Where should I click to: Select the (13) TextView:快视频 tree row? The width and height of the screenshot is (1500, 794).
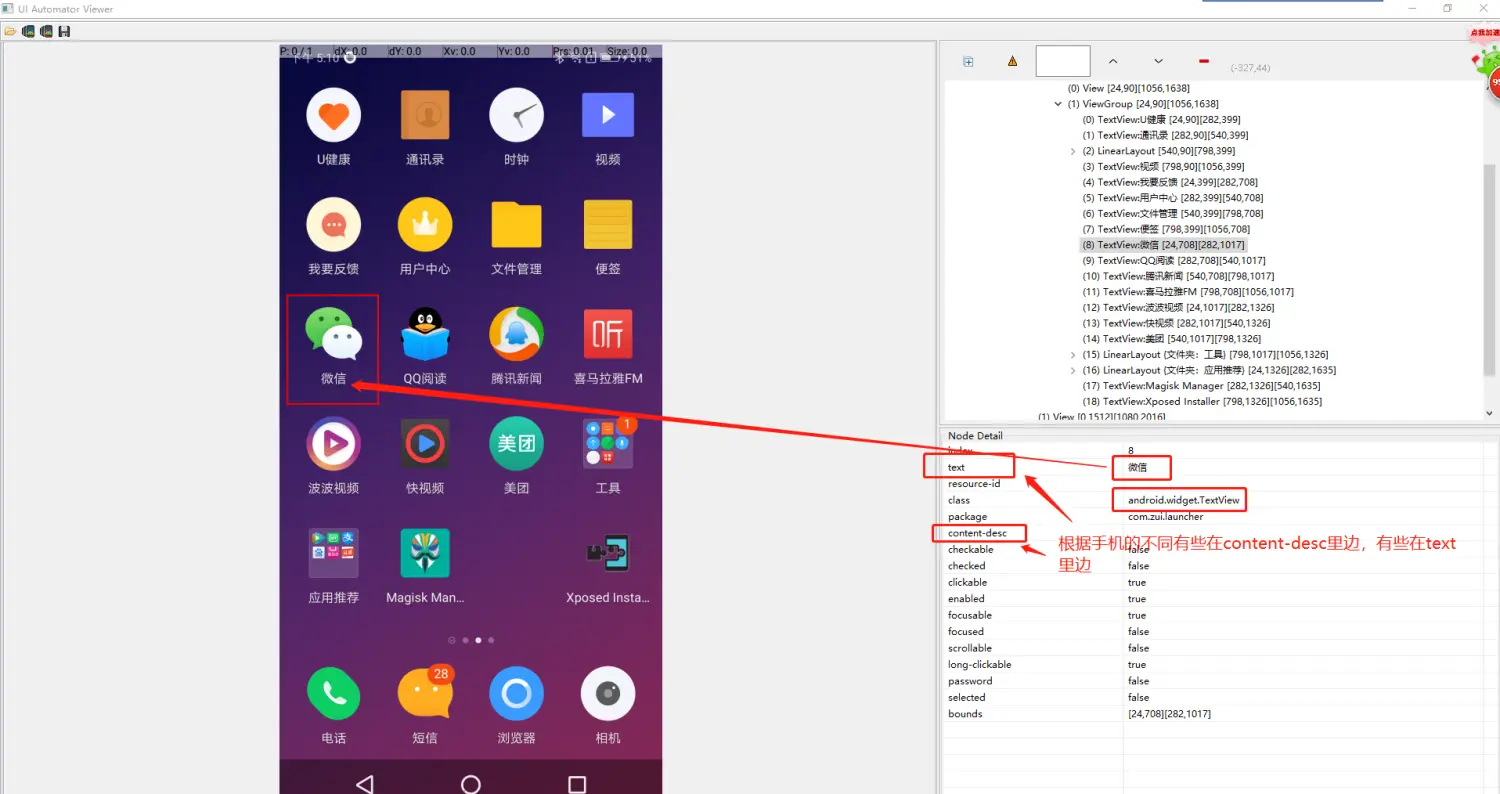(x=1177, y=323)
